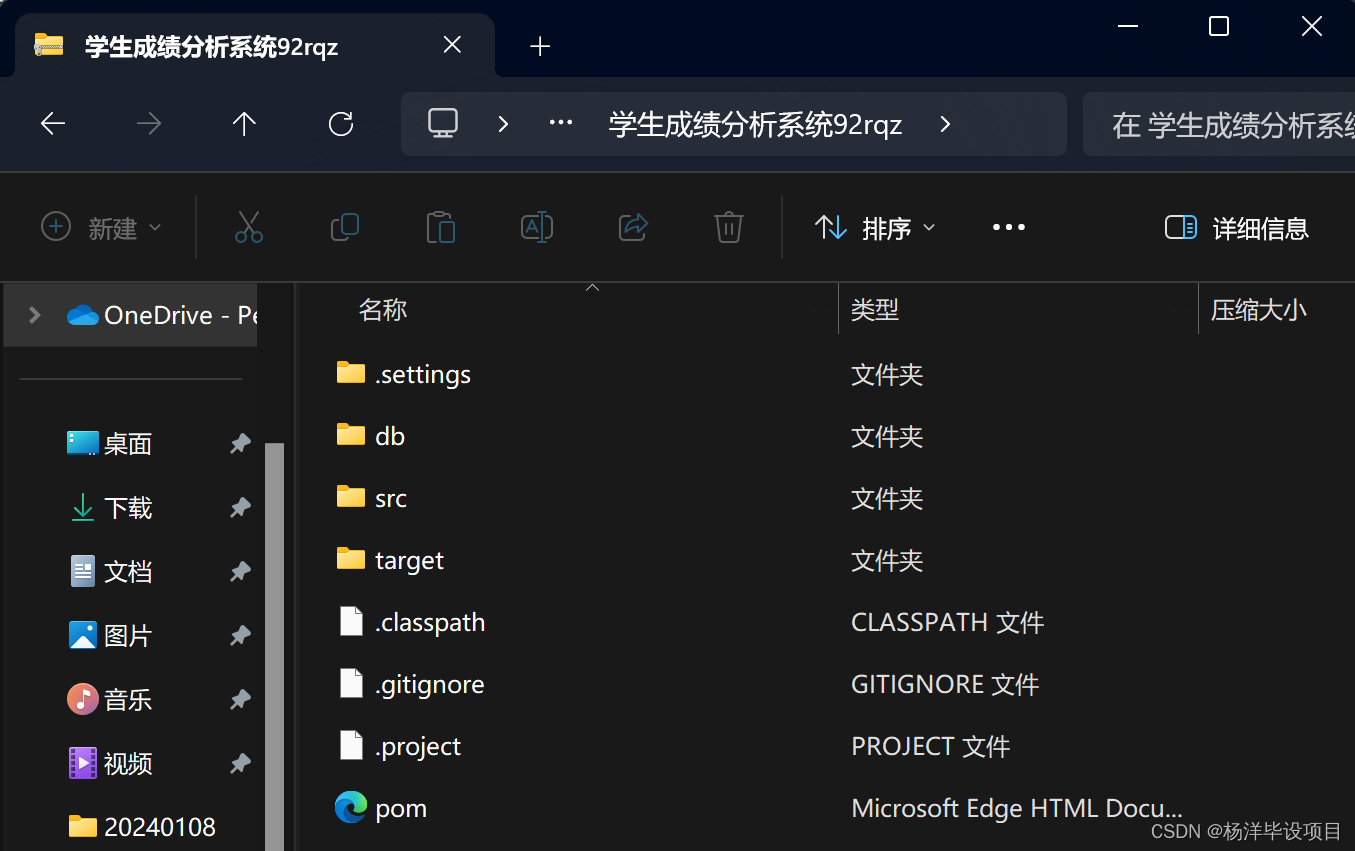Open 音乐 (Music) in the sidebar

(x=109, y=700)
